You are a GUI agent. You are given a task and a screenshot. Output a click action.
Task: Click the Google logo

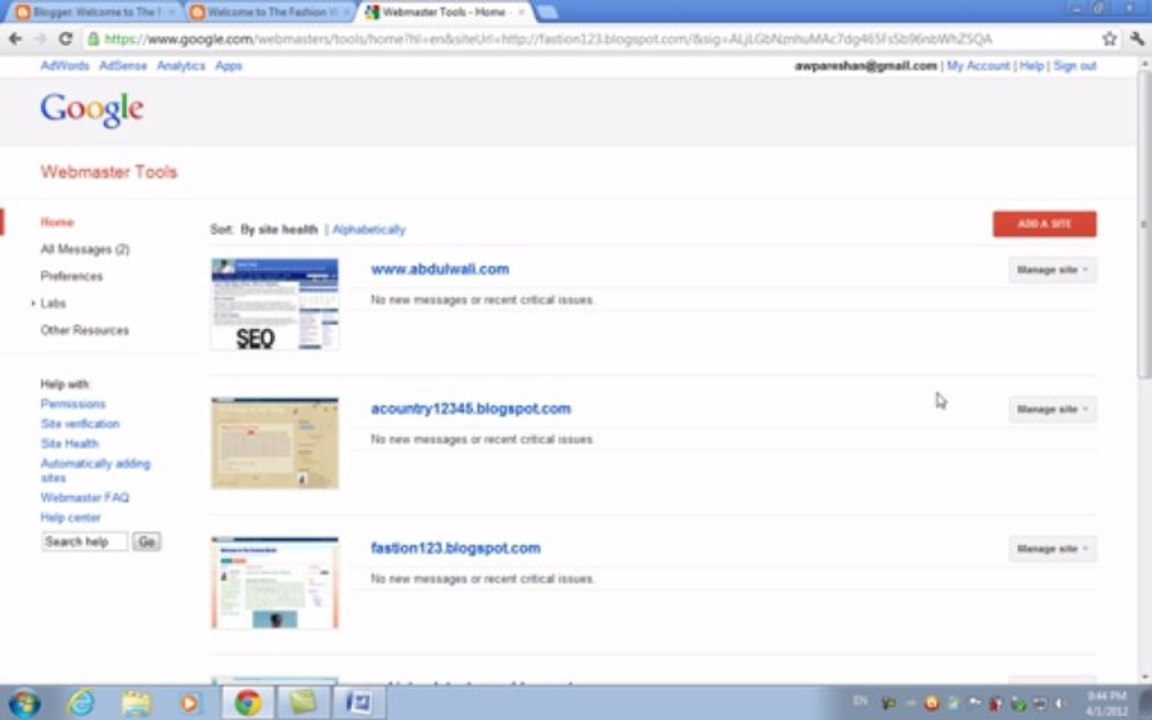[92, 110]
